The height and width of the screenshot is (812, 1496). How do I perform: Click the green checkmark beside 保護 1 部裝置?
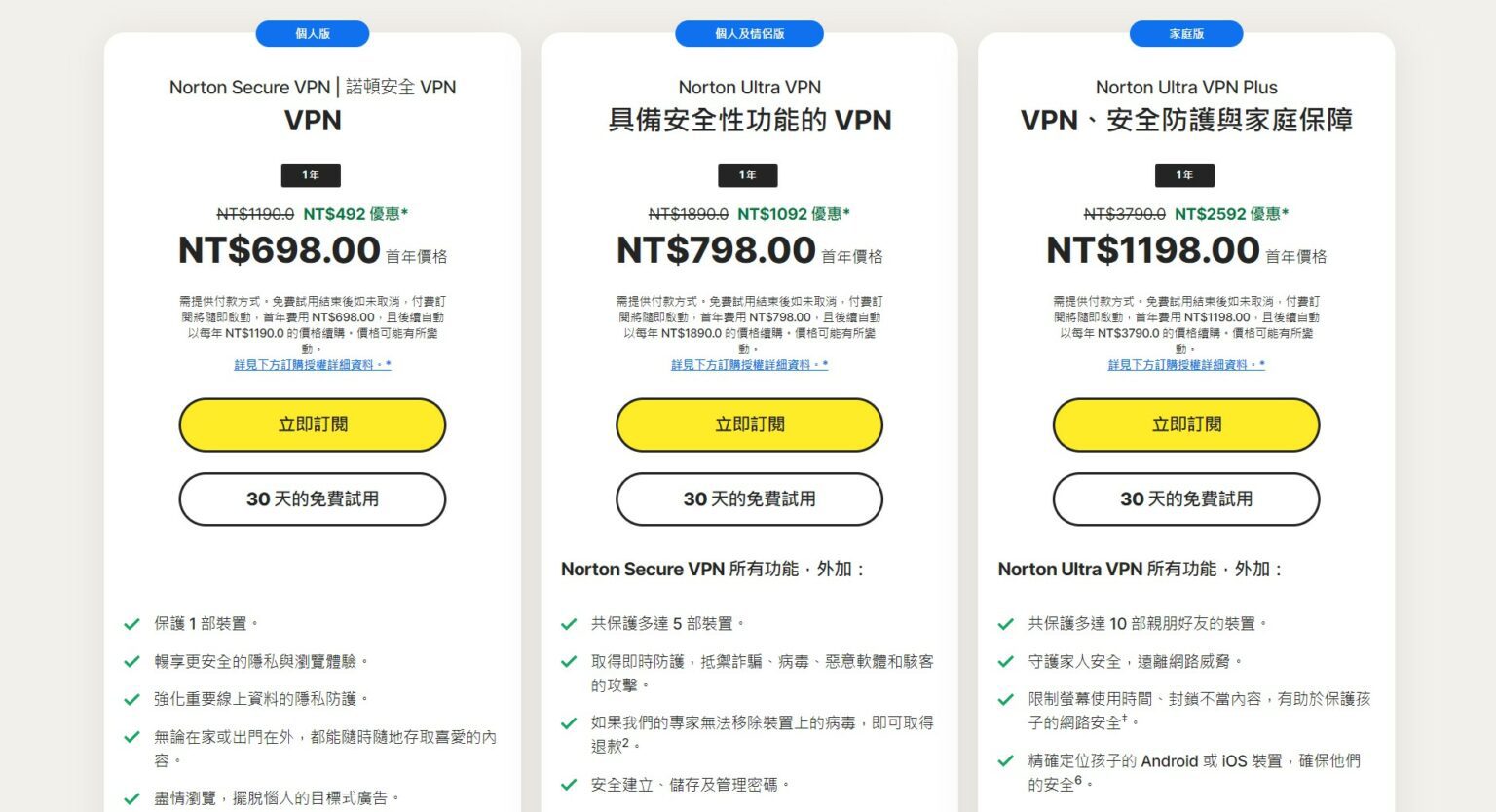(131, 623)
